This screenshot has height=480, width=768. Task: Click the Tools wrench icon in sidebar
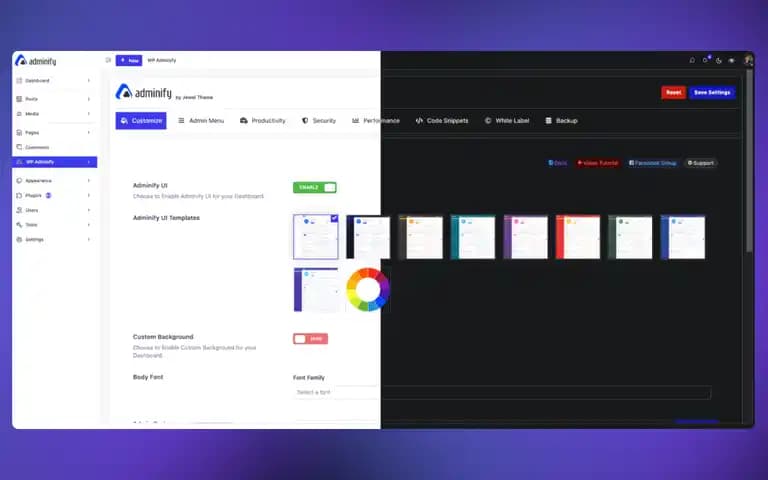click(19, 225)
